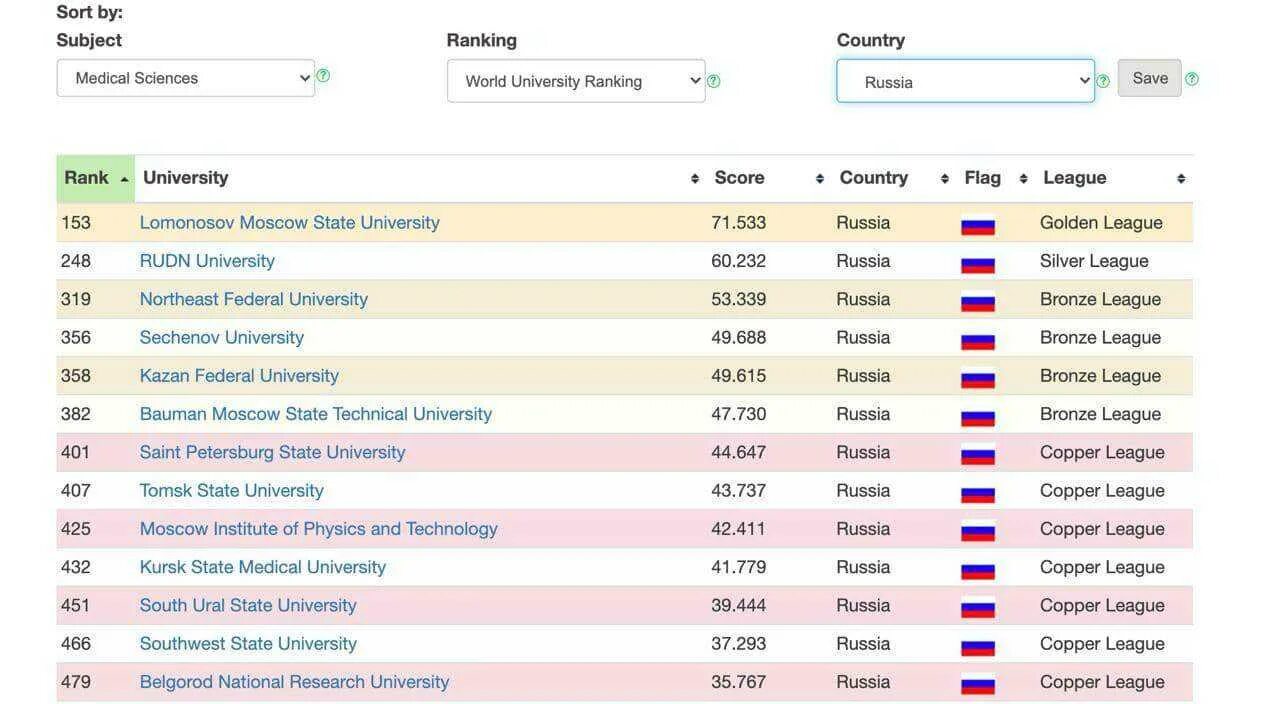1280x704 pixels.
Task: Sort by the Flag column header
Action: 983,178
